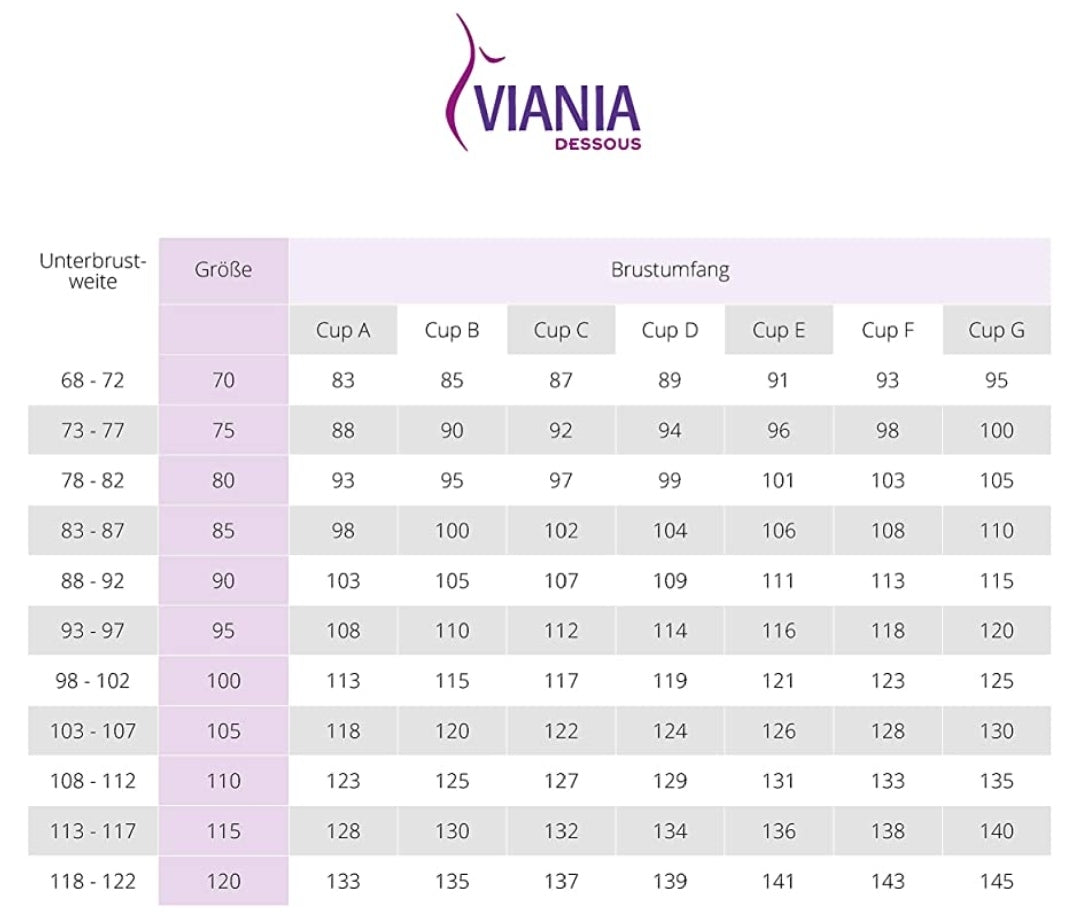This screenshot has height=921, width=1080.
Task: Click size 85 in Größe column
Action: pyautogui.click(x=223, y=531)
